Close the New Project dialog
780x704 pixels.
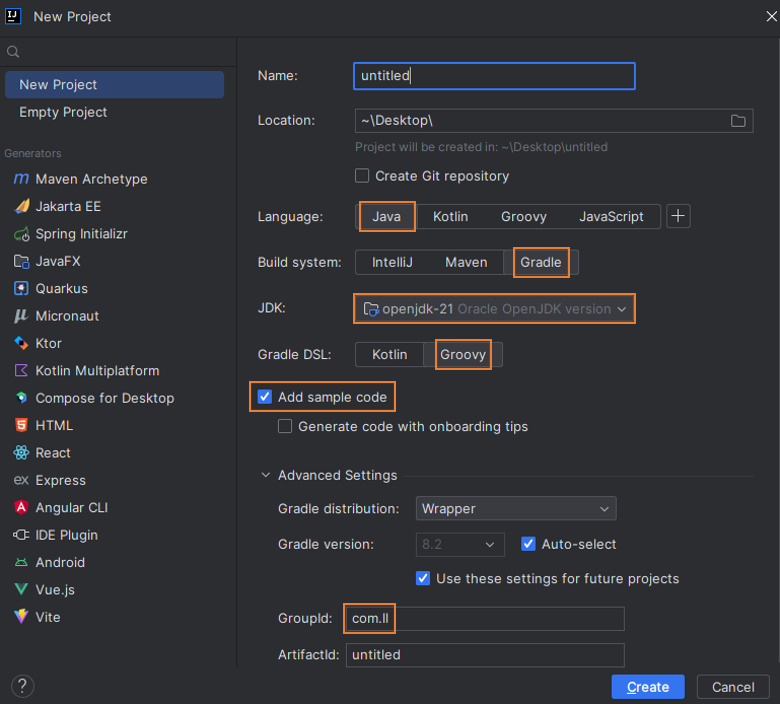click(772, 16)
